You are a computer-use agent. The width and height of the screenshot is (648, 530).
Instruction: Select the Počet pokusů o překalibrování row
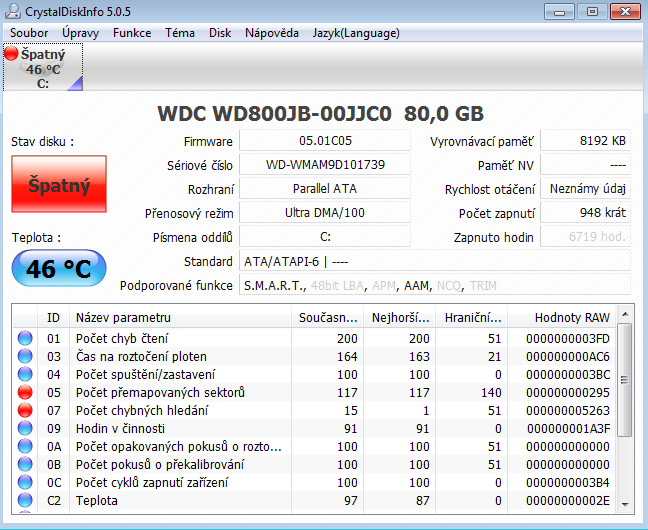click(314, 464)
